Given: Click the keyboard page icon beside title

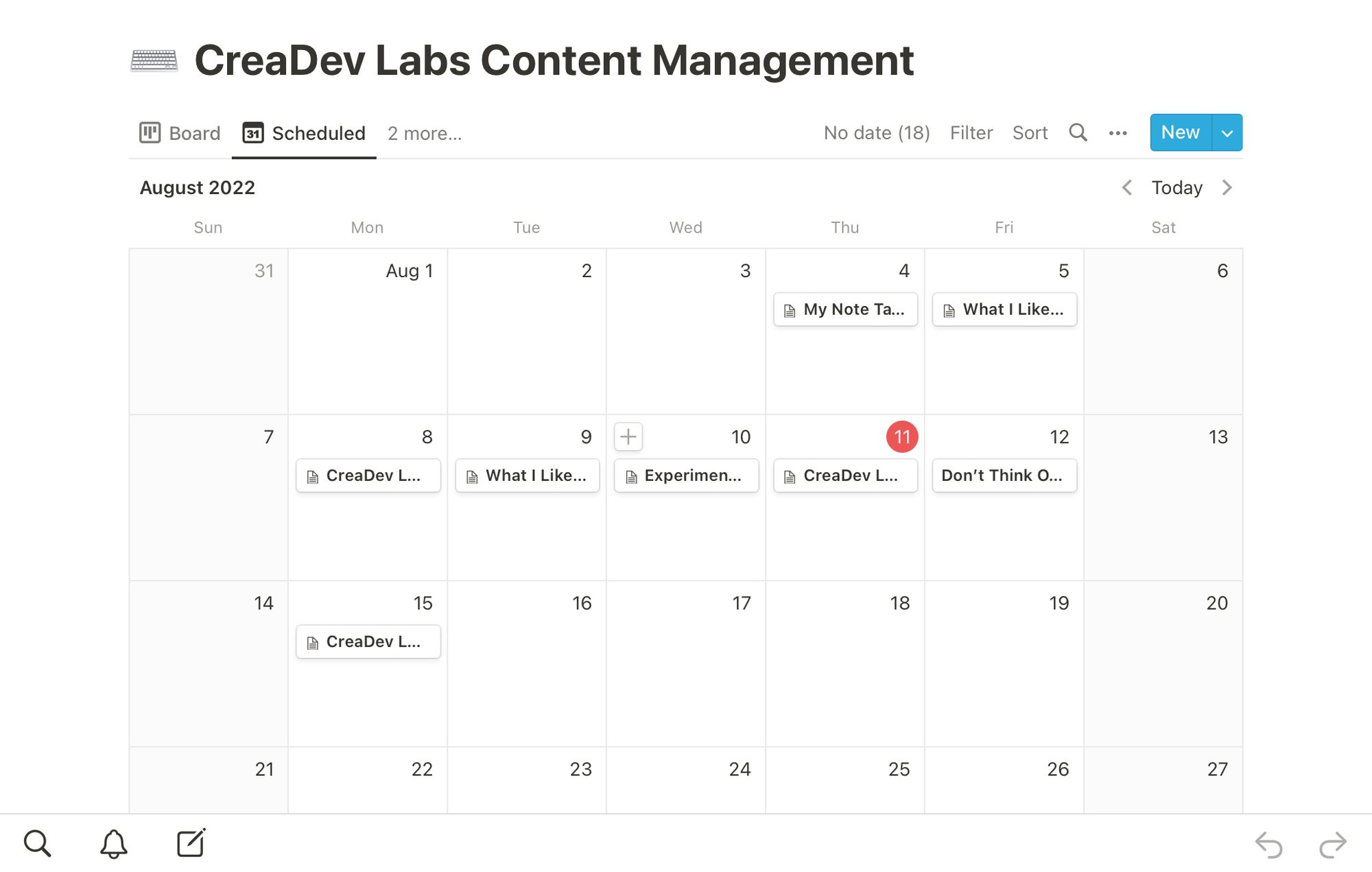Looking at the screenshot, I should pyautogui.click(x=154, y=60).
